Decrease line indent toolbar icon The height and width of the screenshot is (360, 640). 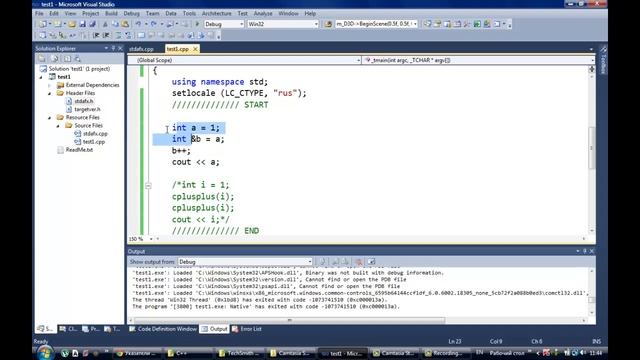click(x=96, y=36)
